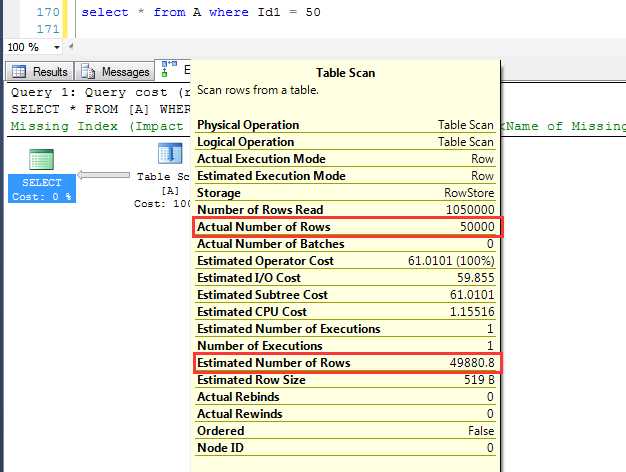Click the Estimated Number of Rows value 49880.8
Screen dimensions: 626x472
472,363
